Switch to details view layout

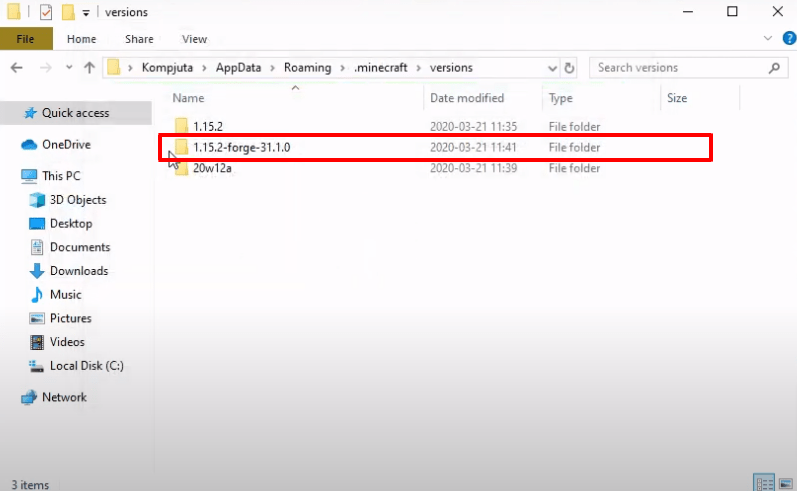pos(764,482)
